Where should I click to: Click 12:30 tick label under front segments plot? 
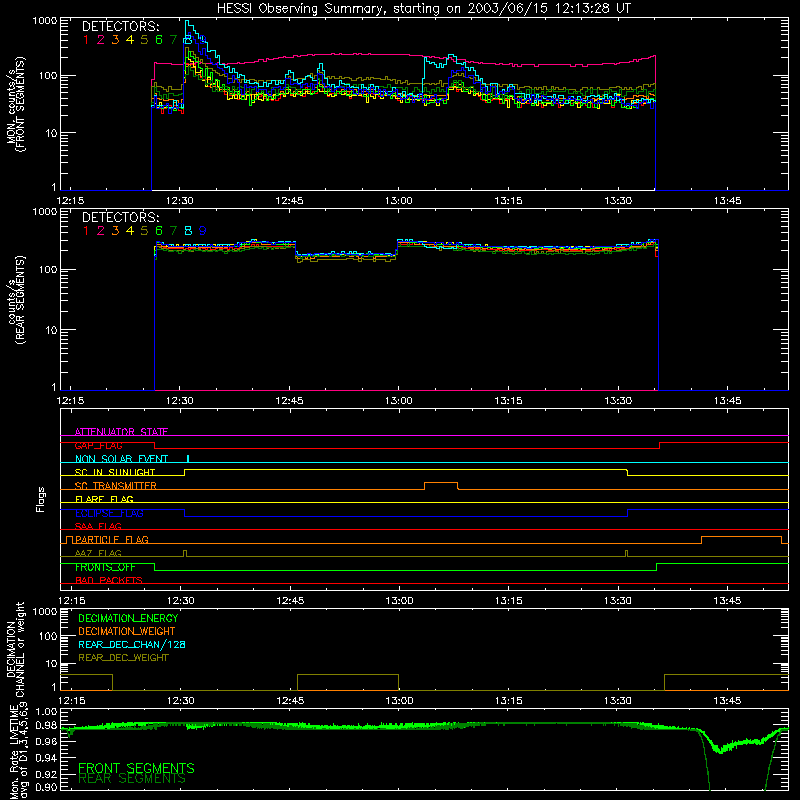pos(180,201)
